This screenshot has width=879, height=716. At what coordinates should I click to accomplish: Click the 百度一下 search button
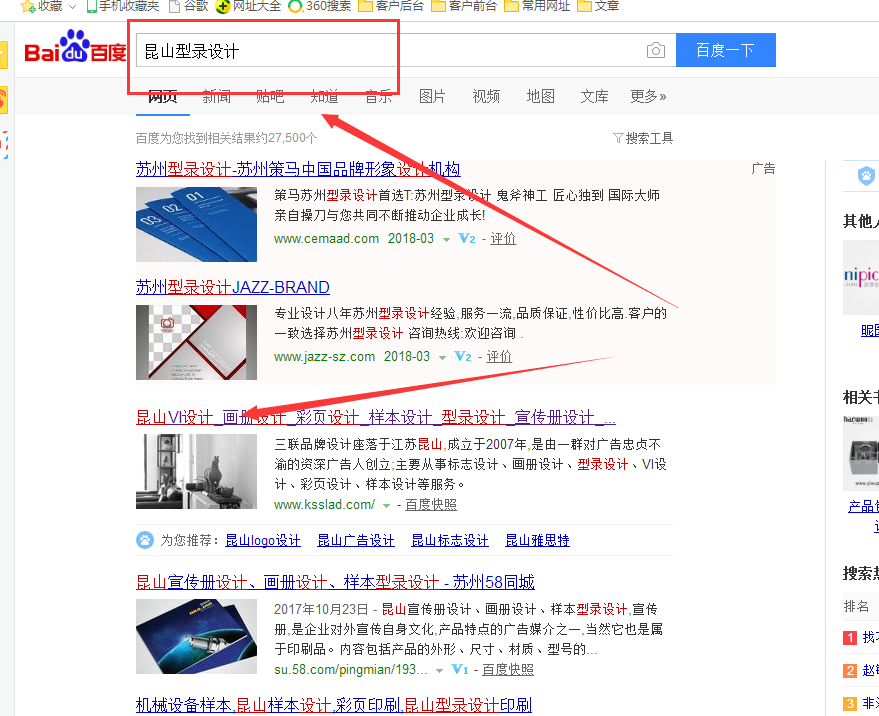pos(725,50)
